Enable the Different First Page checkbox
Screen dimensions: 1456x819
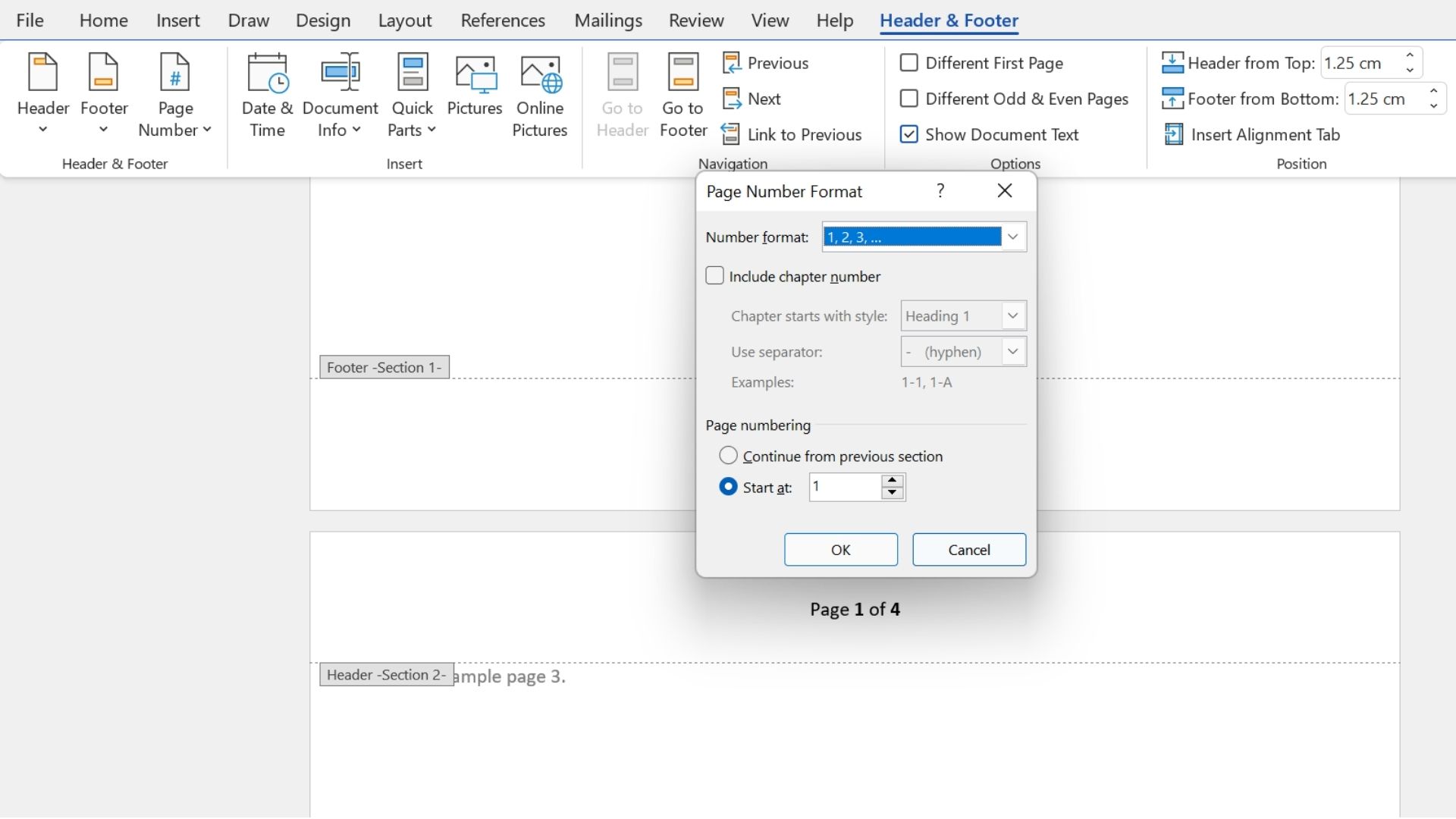click(909, 62)
